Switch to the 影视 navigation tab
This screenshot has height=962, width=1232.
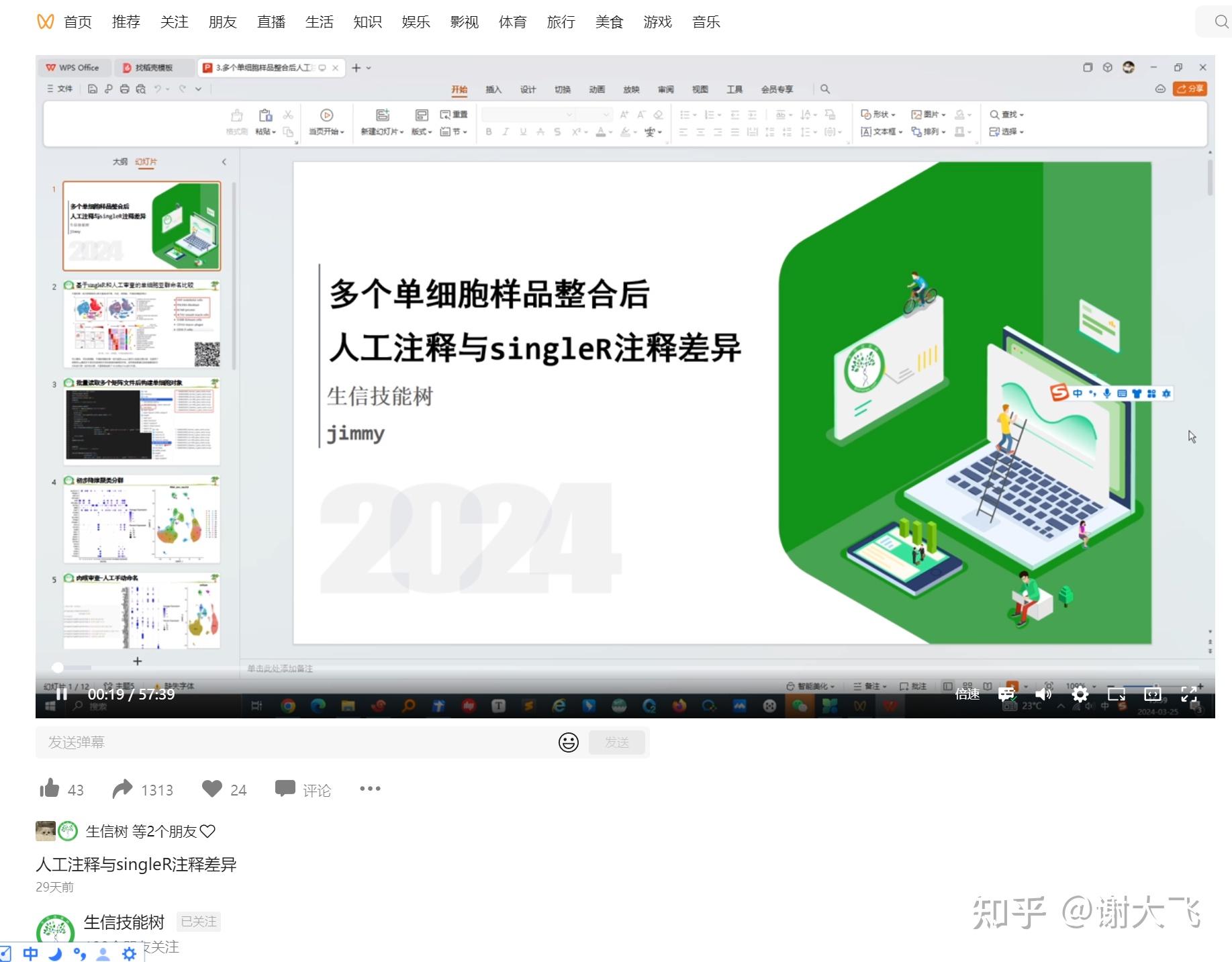tap(464, 21)
